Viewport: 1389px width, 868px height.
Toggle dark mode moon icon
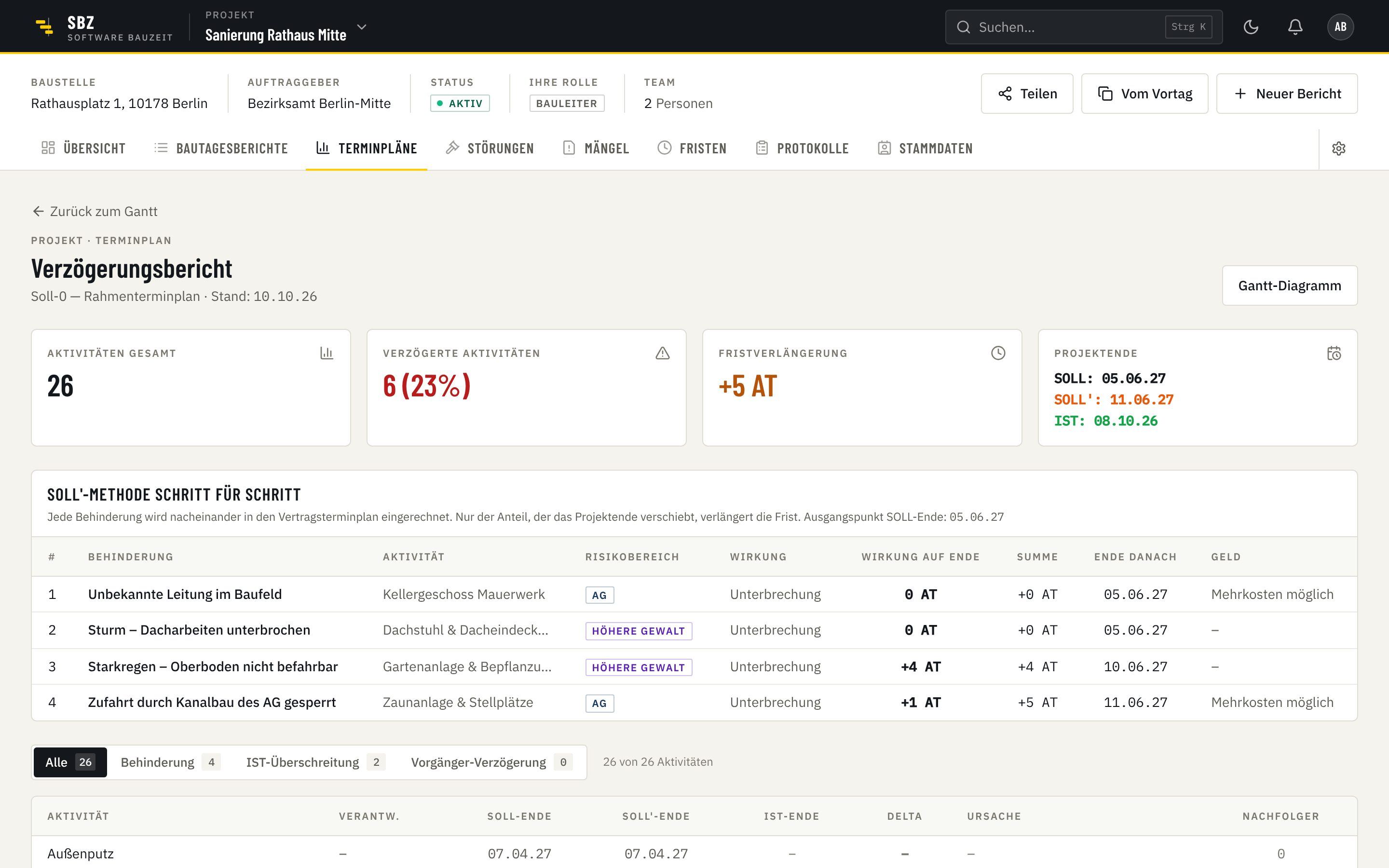point(1251,27)
